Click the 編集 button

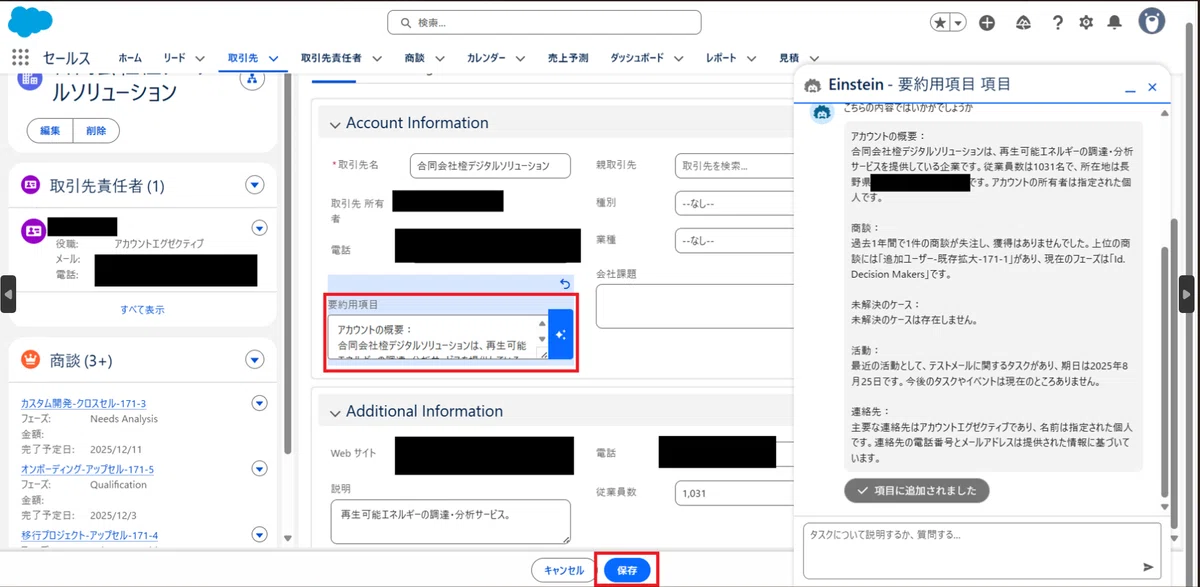click(49, 130)
